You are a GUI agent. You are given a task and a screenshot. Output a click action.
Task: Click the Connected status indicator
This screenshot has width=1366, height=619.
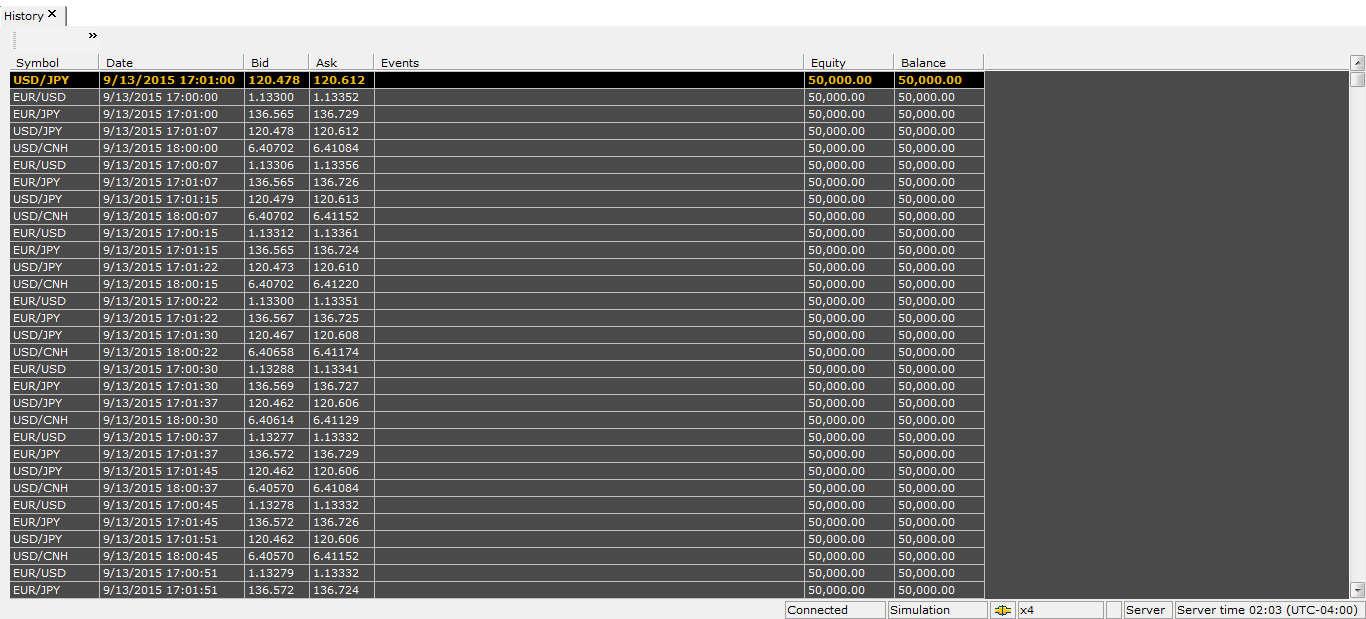pyautogui.click(x=835, y=610)
